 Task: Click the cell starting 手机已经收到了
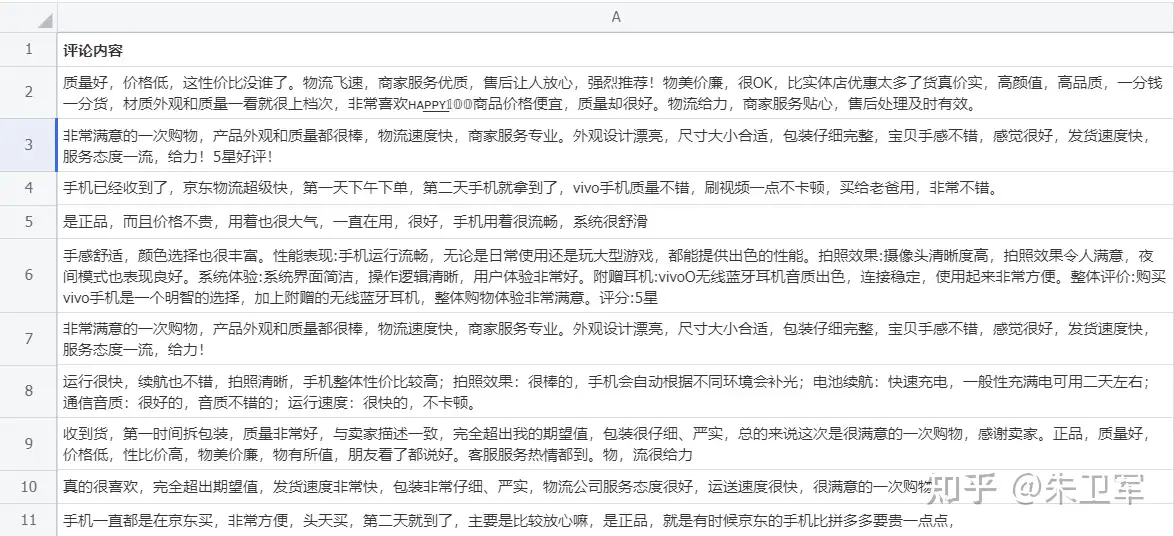click(x=615, y=188)
